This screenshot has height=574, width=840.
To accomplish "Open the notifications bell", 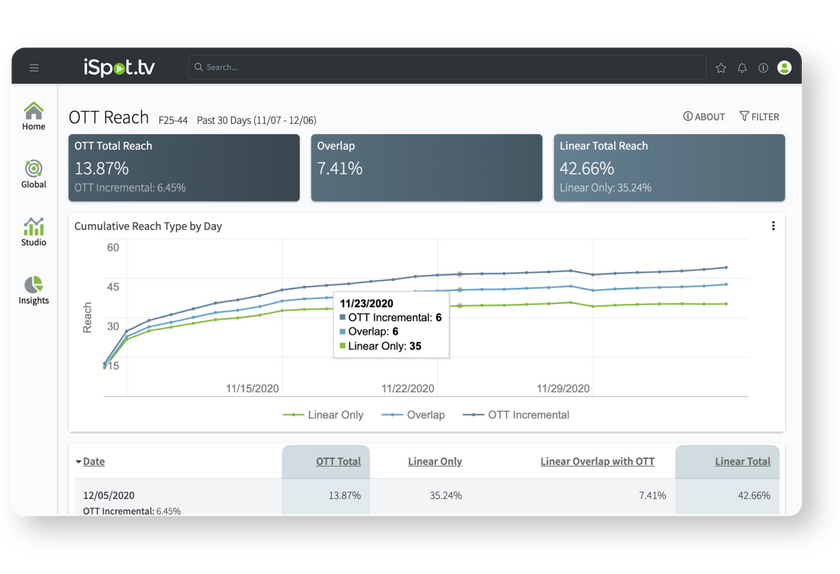I will tap(742, 68).
